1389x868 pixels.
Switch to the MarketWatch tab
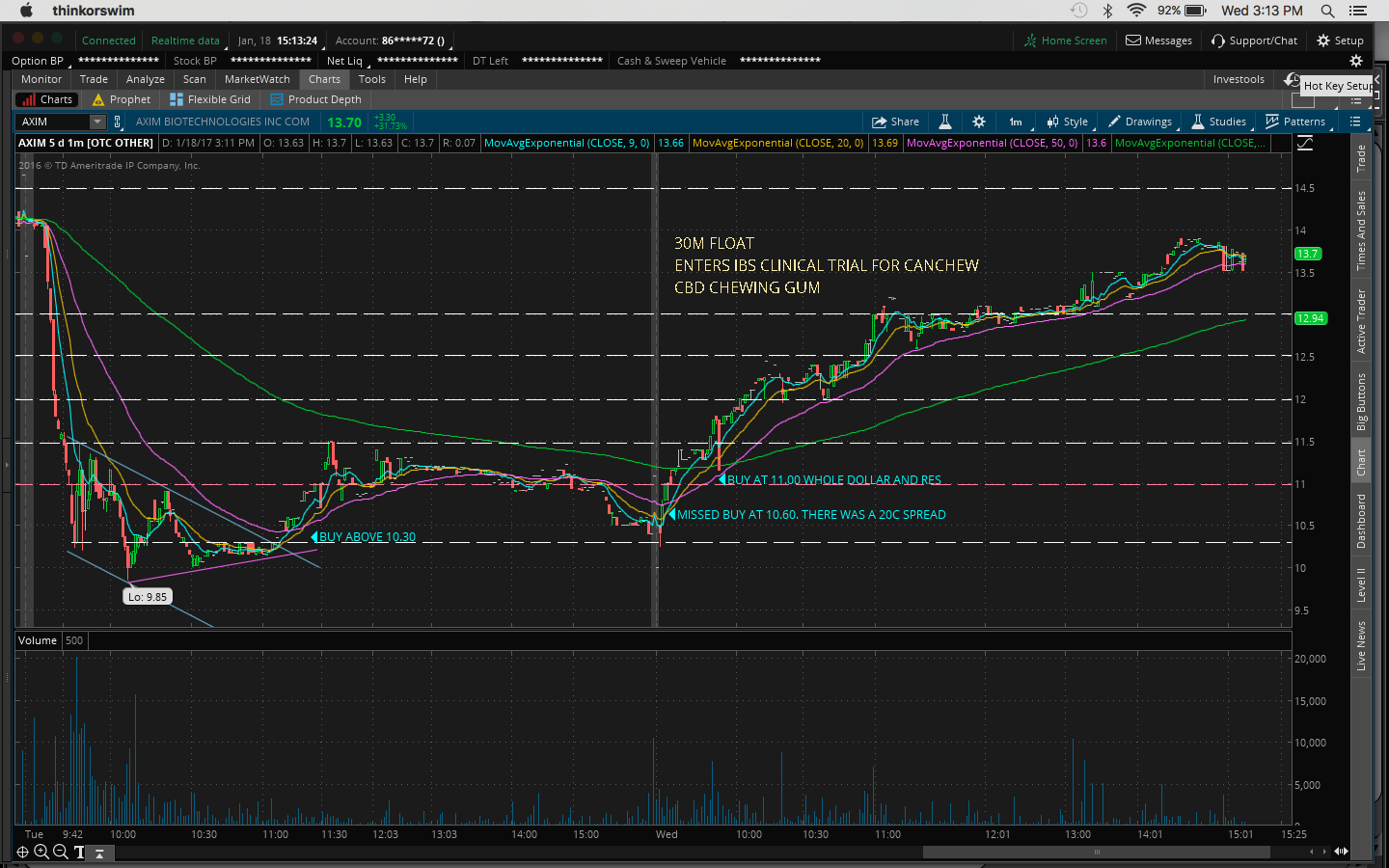pos(257,79)
